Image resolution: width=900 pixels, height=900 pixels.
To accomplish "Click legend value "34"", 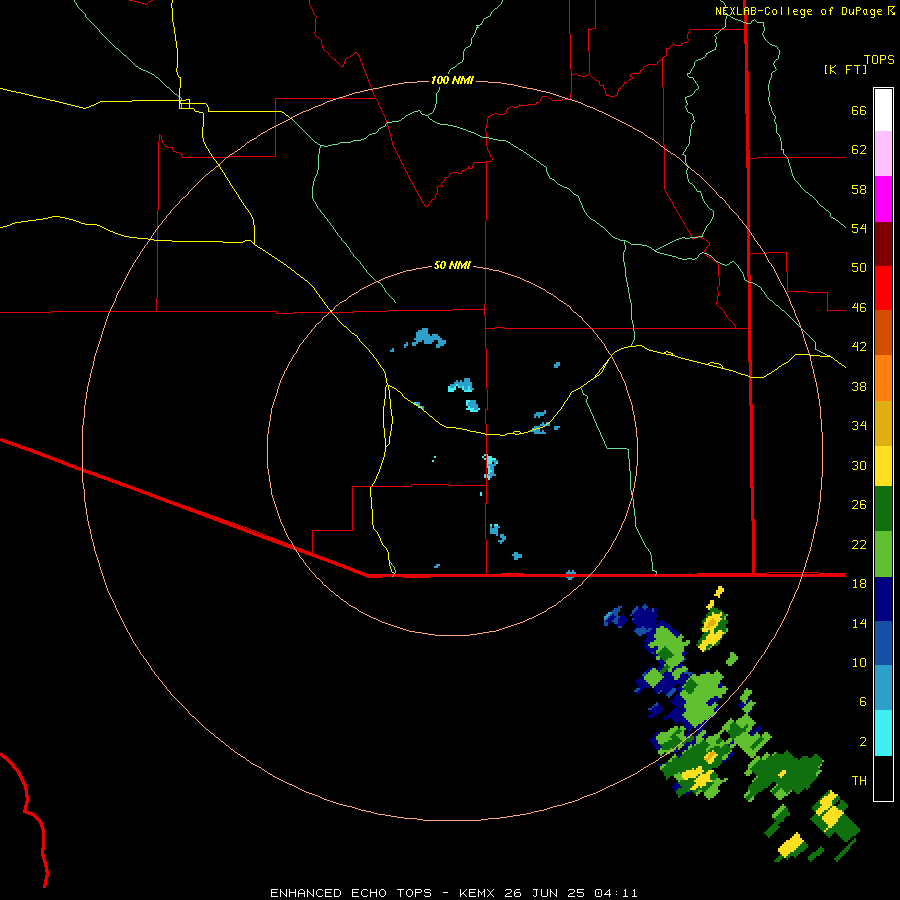I will (x=859, y=426).
